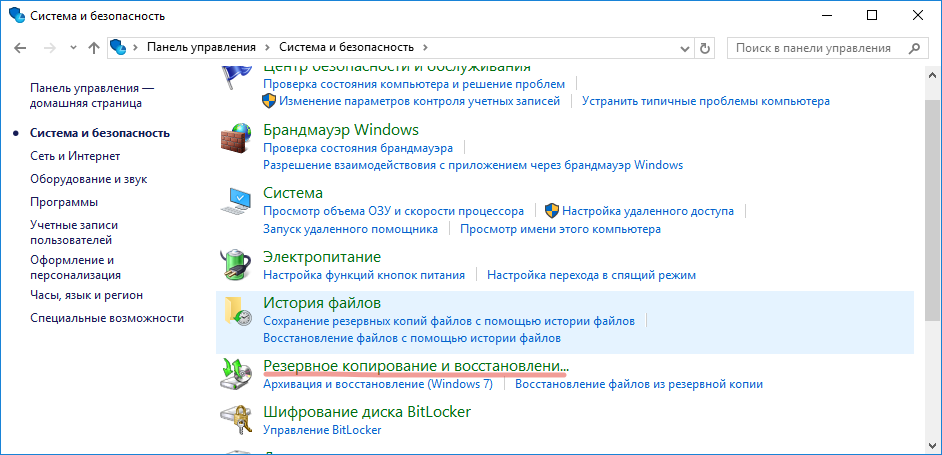942x455 pixels.
Task: Click the control panel search field
Action: click(814, 48)
